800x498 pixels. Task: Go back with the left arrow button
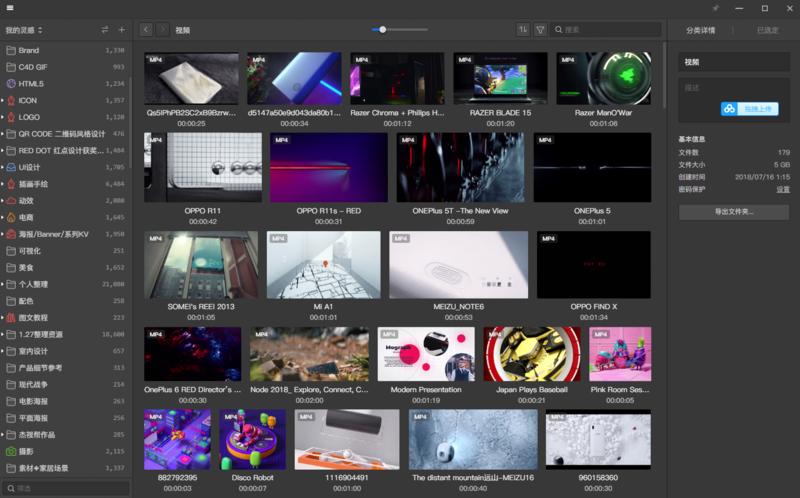147,30
